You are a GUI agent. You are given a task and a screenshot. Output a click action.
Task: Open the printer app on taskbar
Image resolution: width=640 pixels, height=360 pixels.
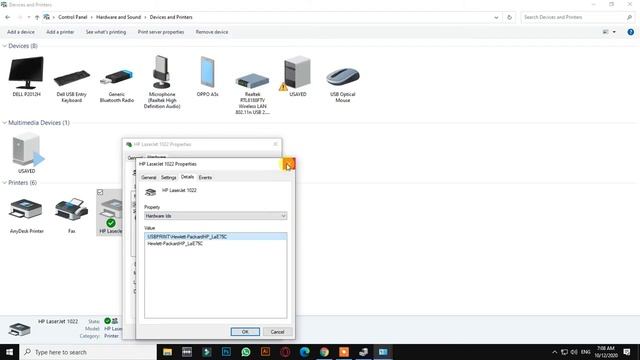tap(363, 352)
